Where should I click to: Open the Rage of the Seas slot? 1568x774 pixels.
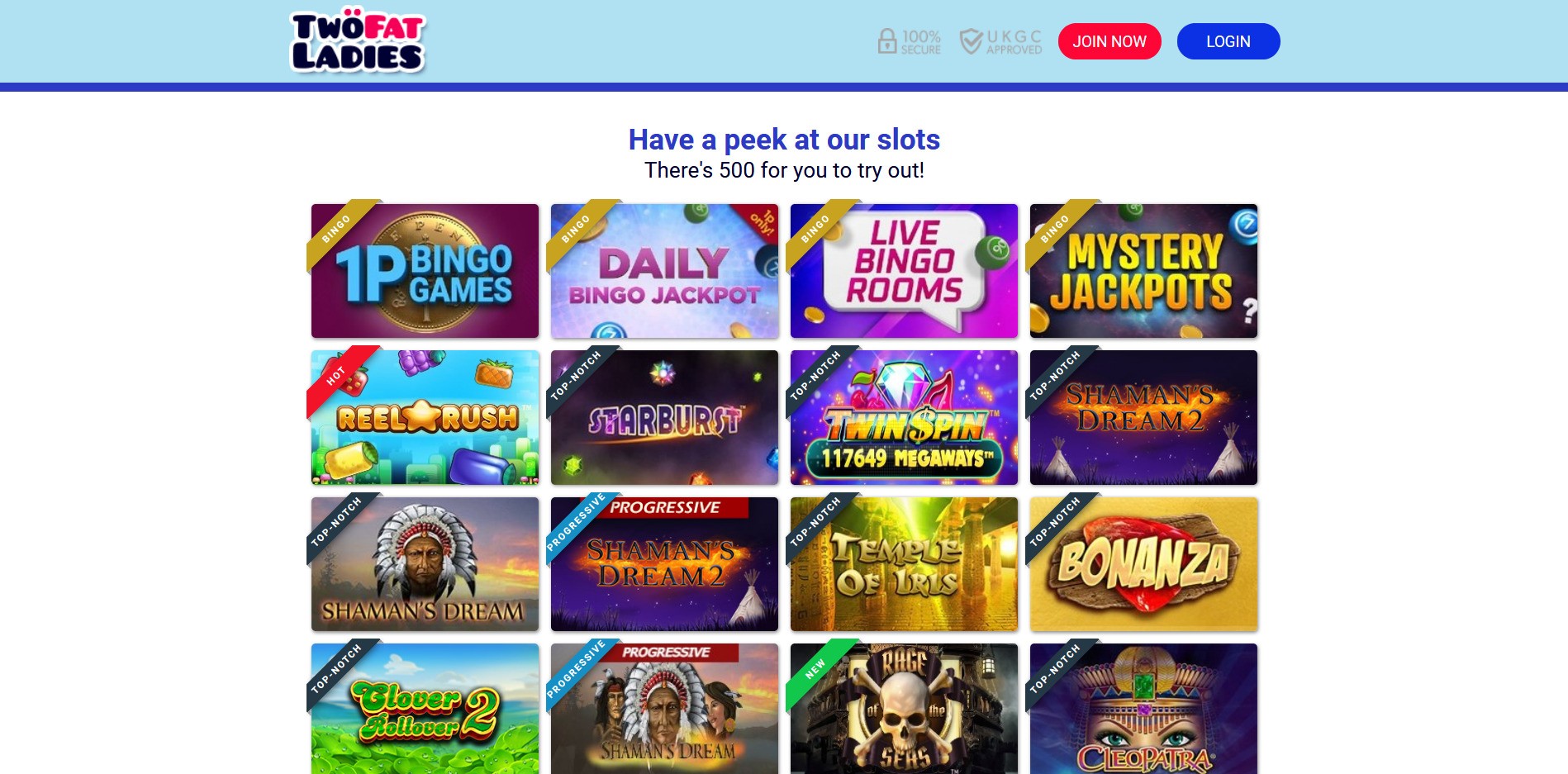(x=904, y=709)
